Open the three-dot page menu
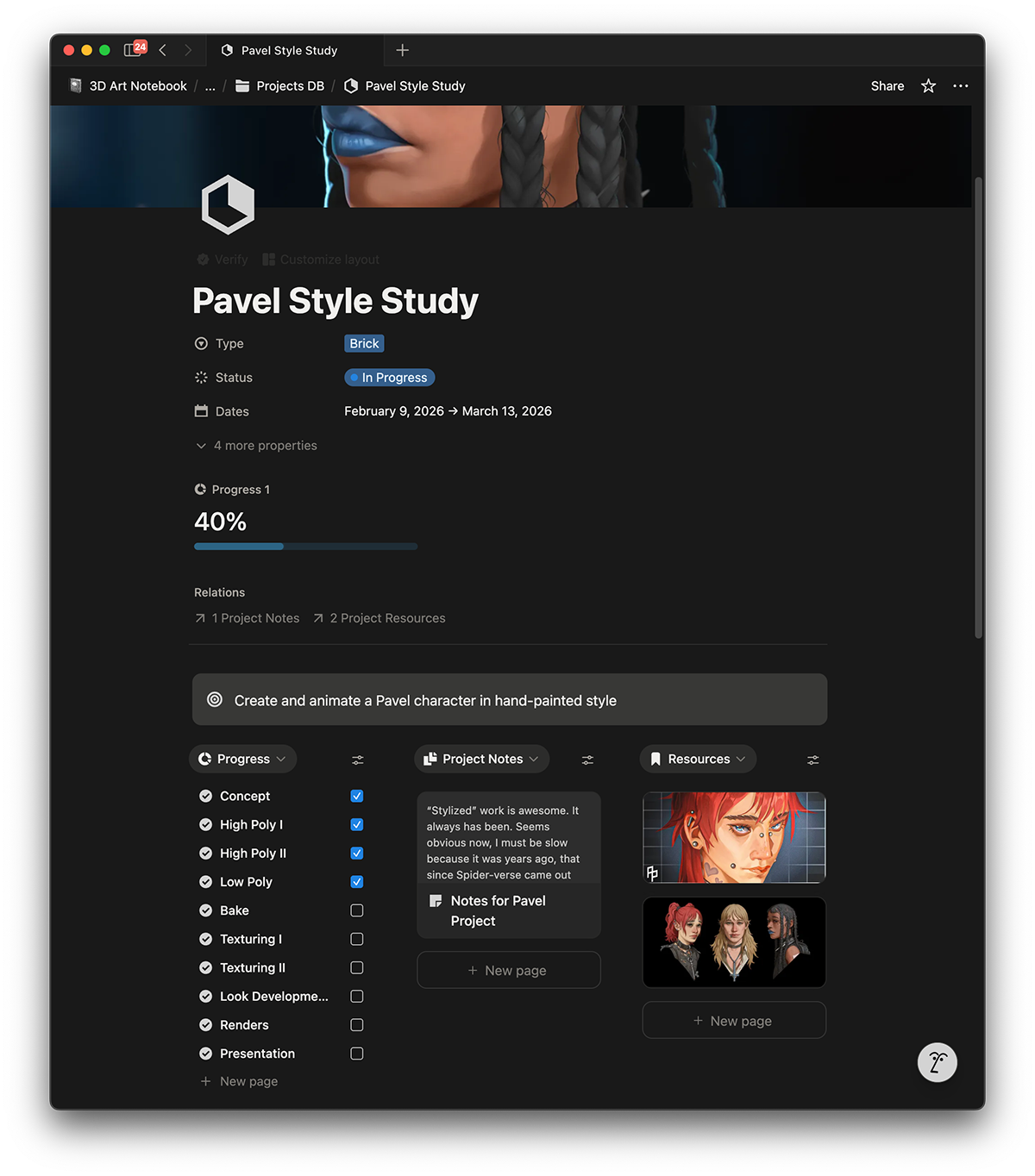1035x1176 pixels. (x=961, y=86)
